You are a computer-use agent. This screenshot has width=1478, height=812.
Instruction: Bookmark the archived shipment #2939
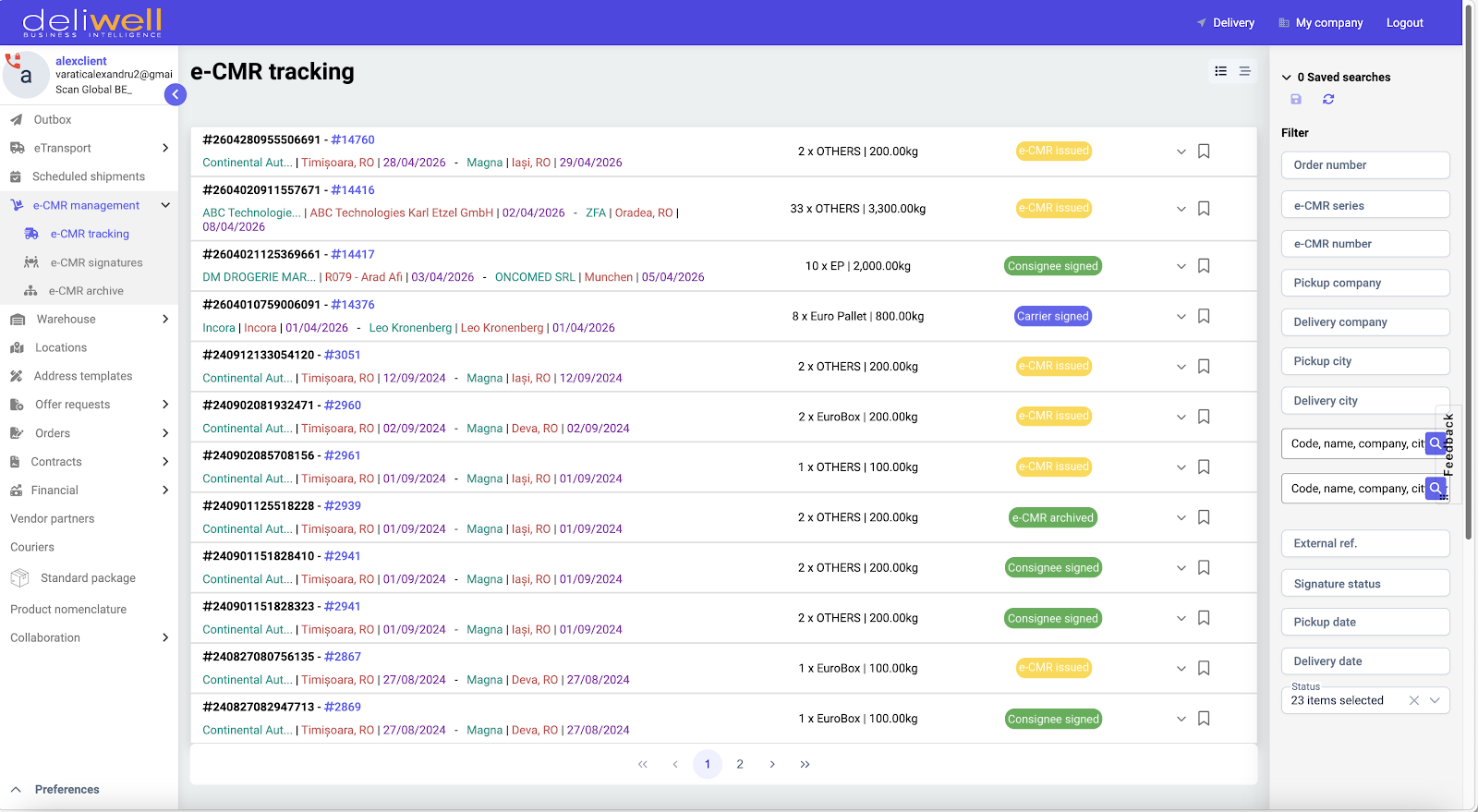point(1204,517)
